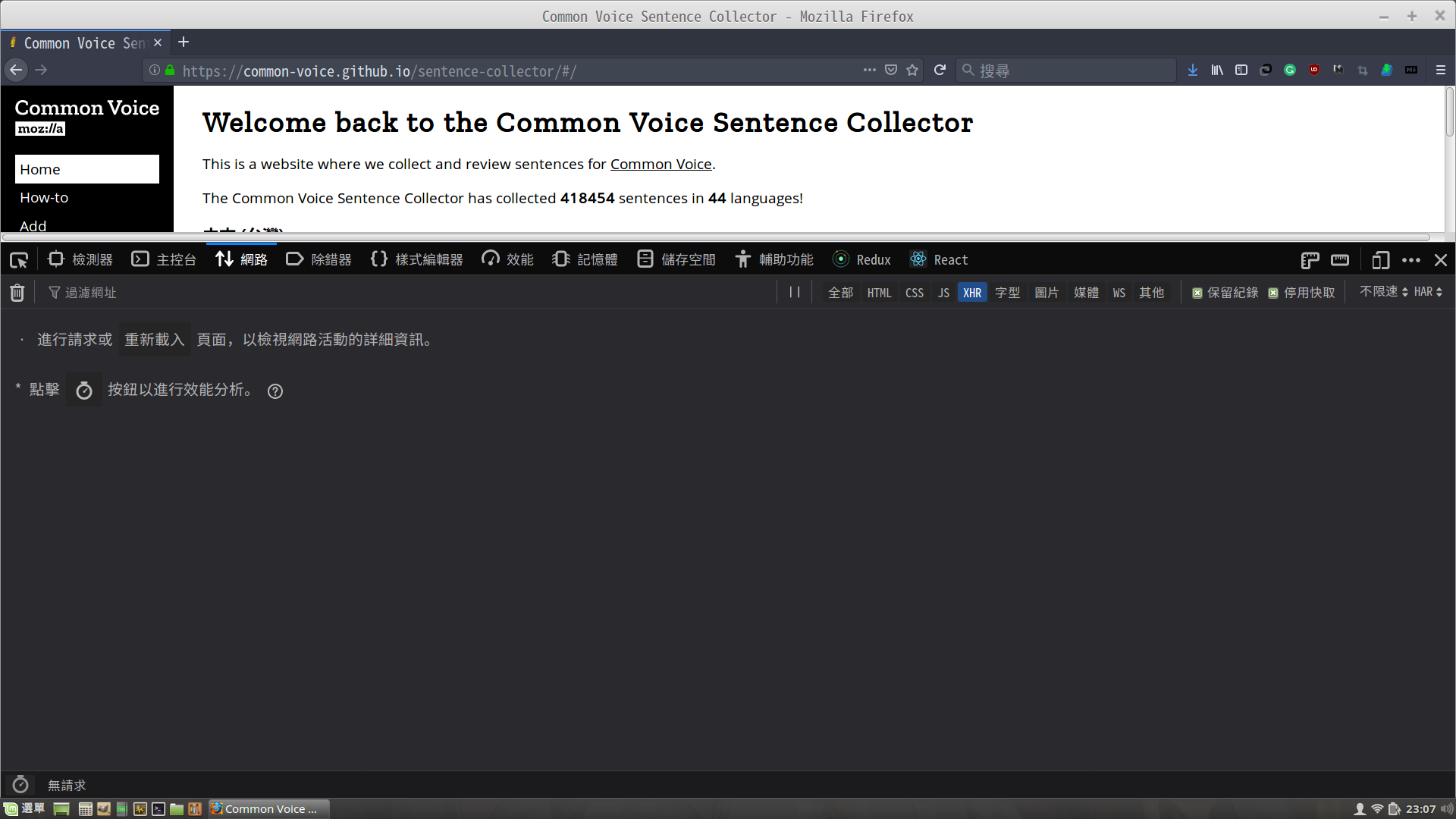This screenshot has width=1456, height=819.
Task: Open the 不限速 throttling dropdown
Action: coord(1383,292)
